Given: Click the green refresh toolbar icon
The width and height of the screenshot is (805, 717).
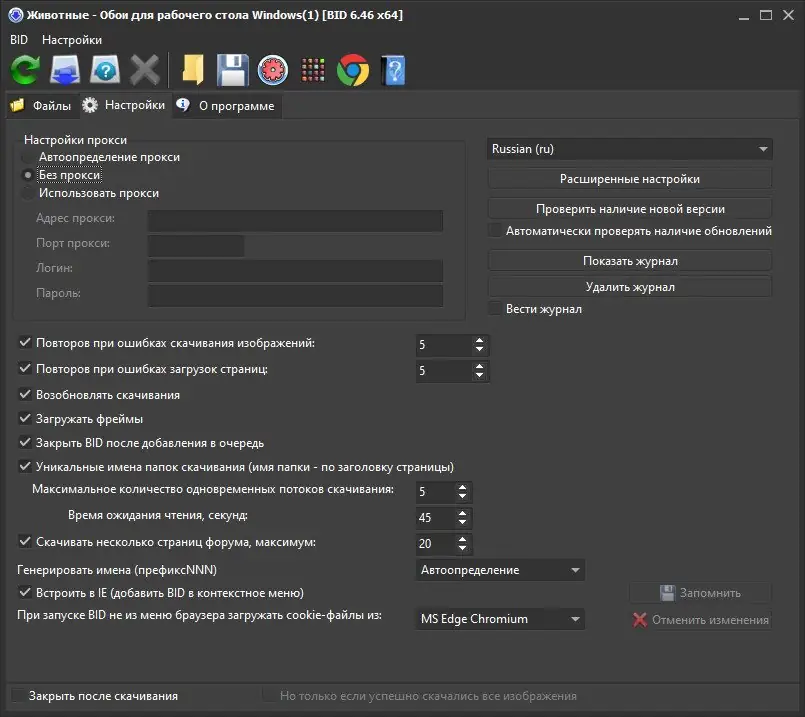Looking at the screenshot, I should [24, 70].
